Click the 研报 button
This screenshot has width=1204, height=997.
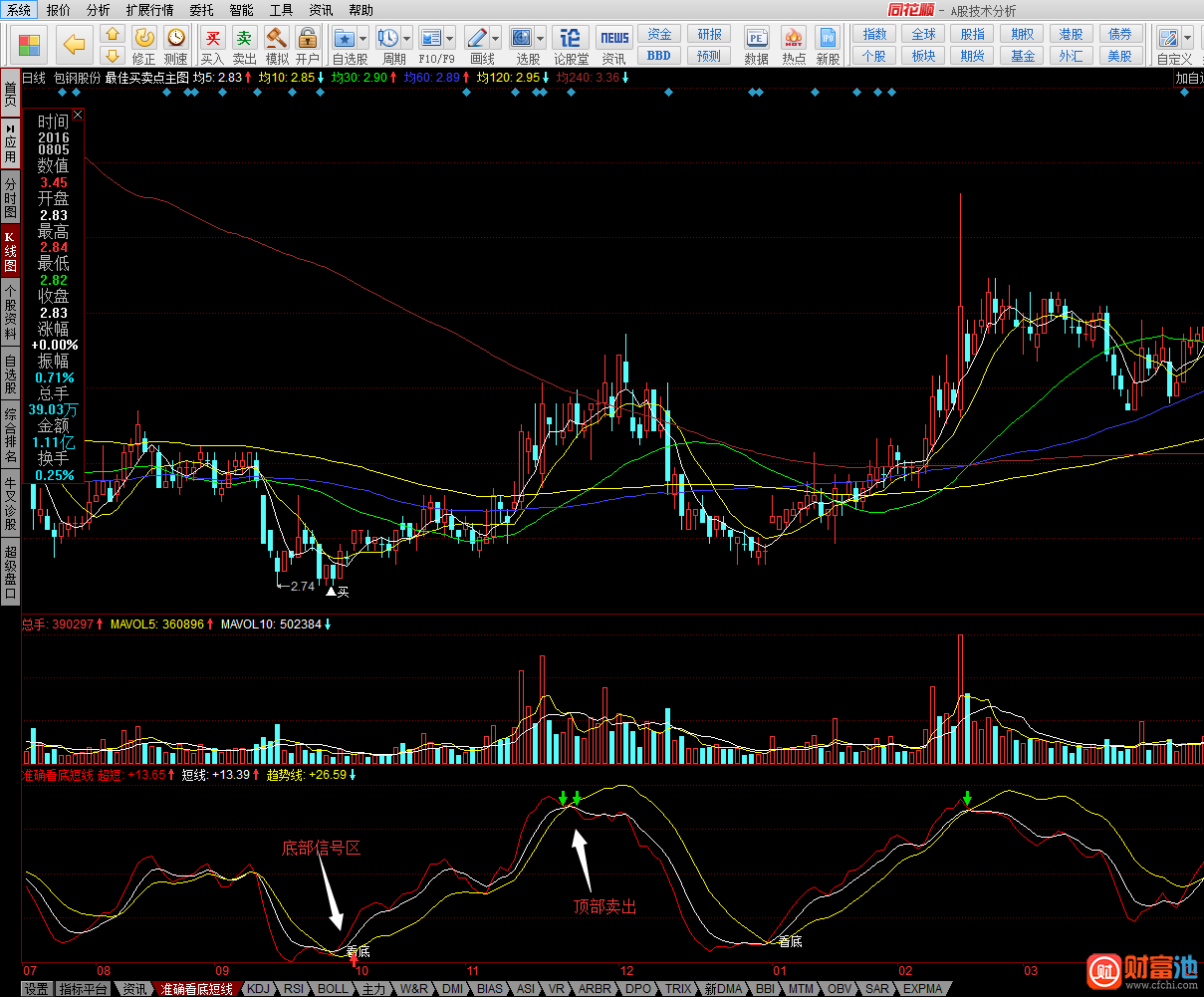[709, 34]
